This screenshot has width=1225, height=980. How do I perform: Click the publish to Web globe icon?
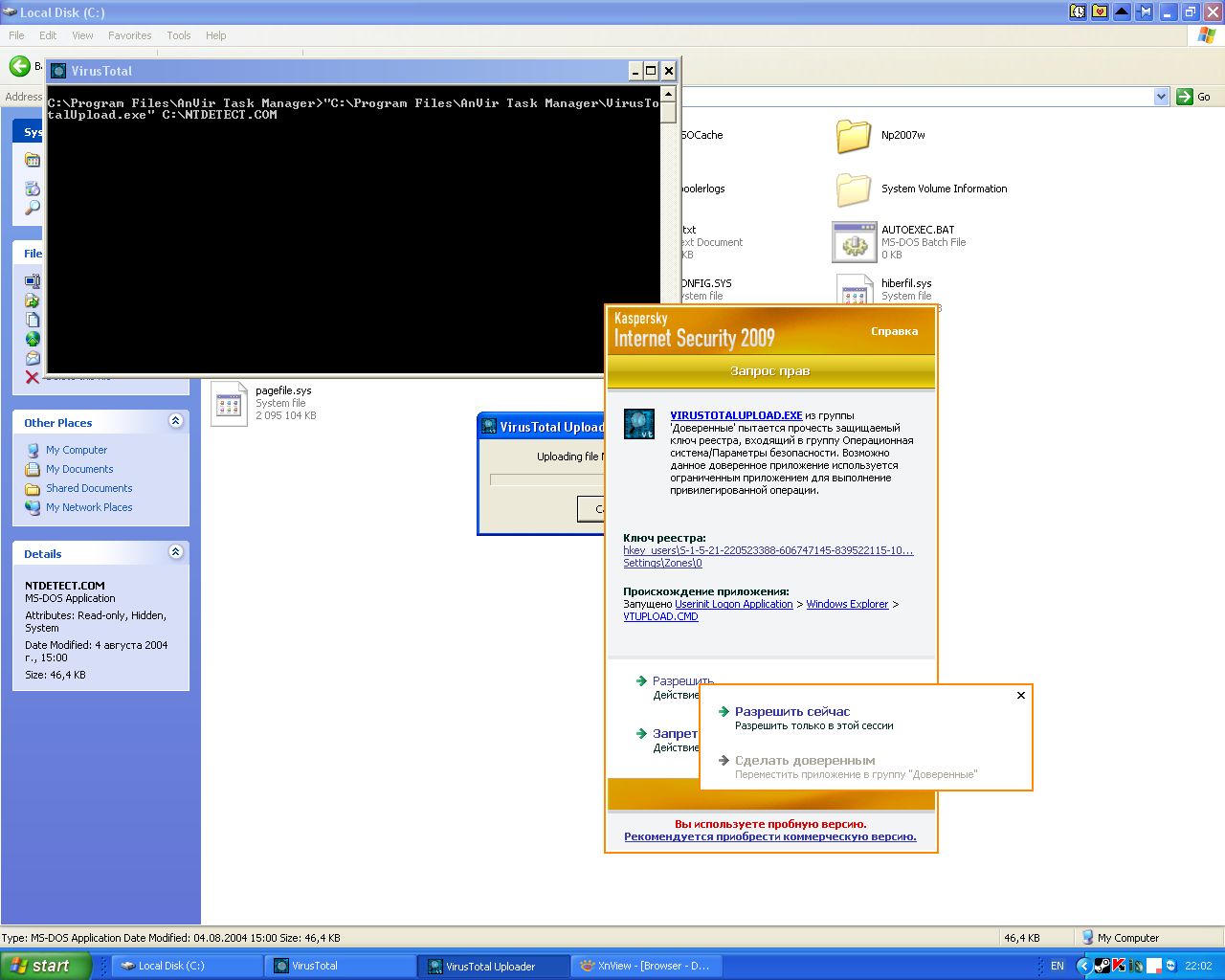[x=33, y=339]
